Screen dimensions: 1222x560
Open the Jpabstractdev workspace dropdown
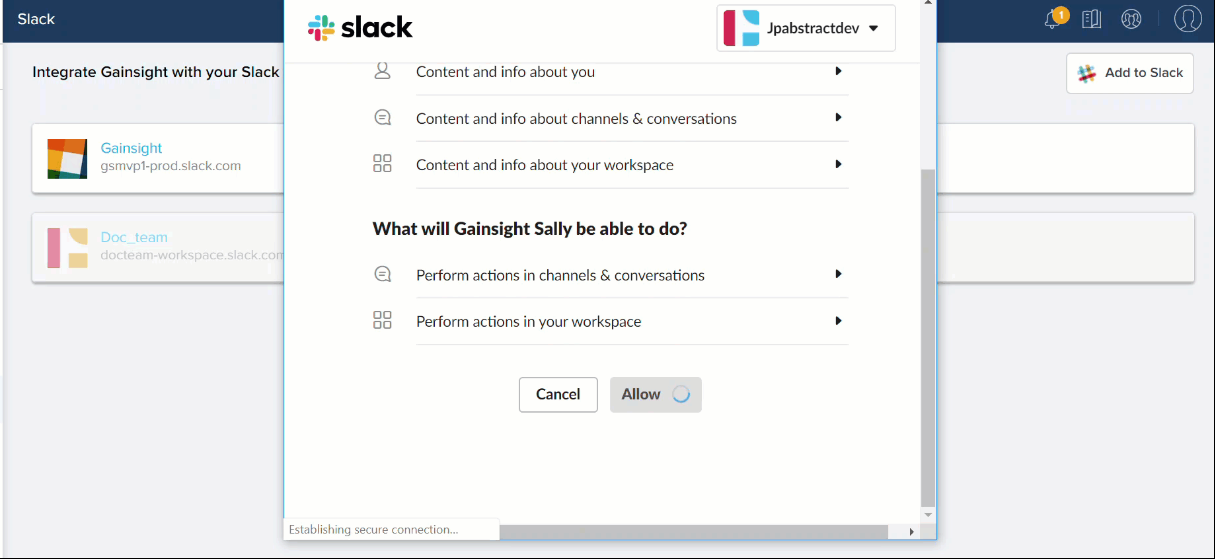coord(806,28)
